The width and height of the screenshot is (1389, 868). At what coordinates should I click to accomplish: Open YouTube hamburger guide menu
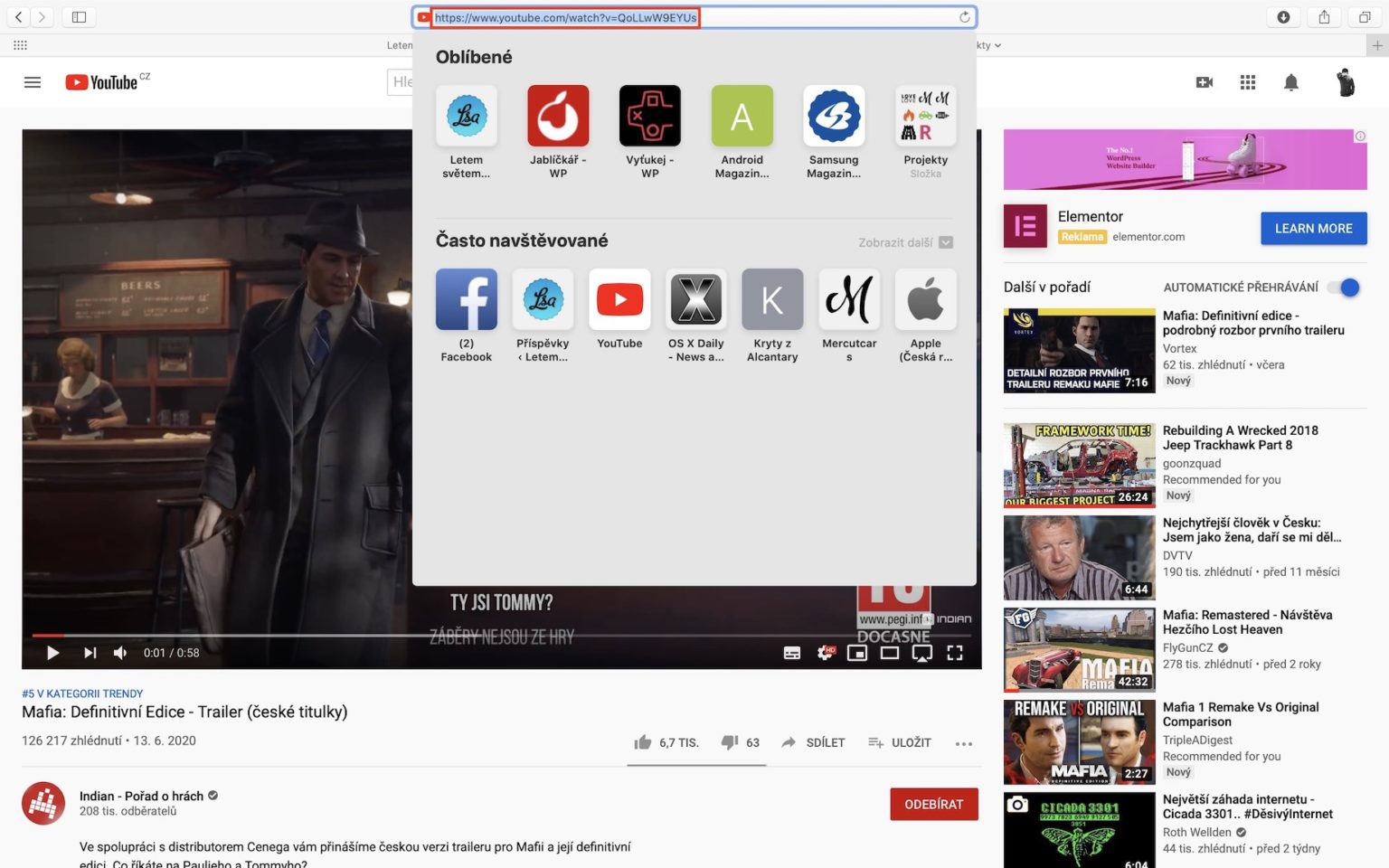[33, 82]
